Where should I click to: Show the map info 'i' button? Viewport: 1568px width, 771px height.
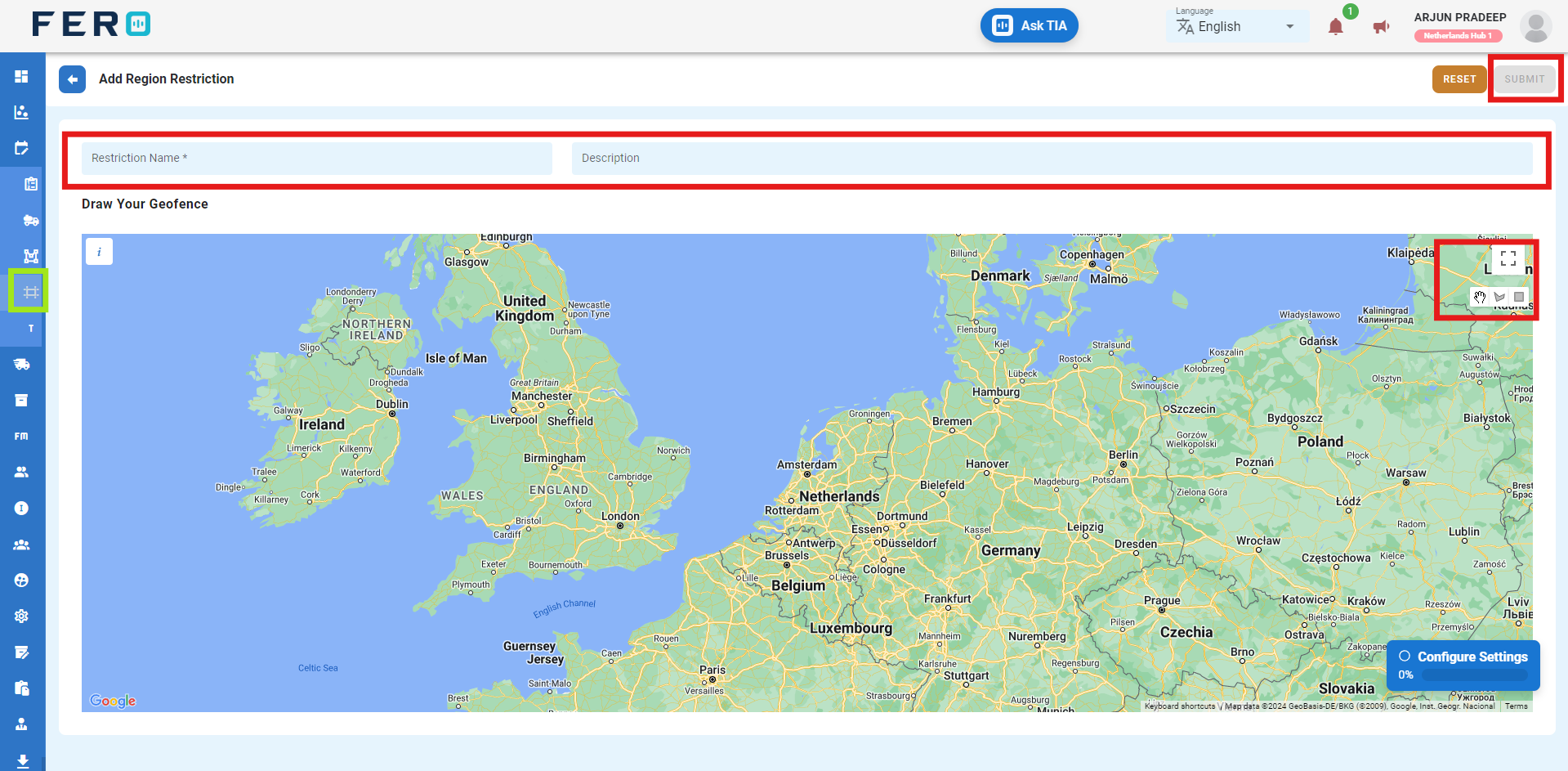point(99,252)
